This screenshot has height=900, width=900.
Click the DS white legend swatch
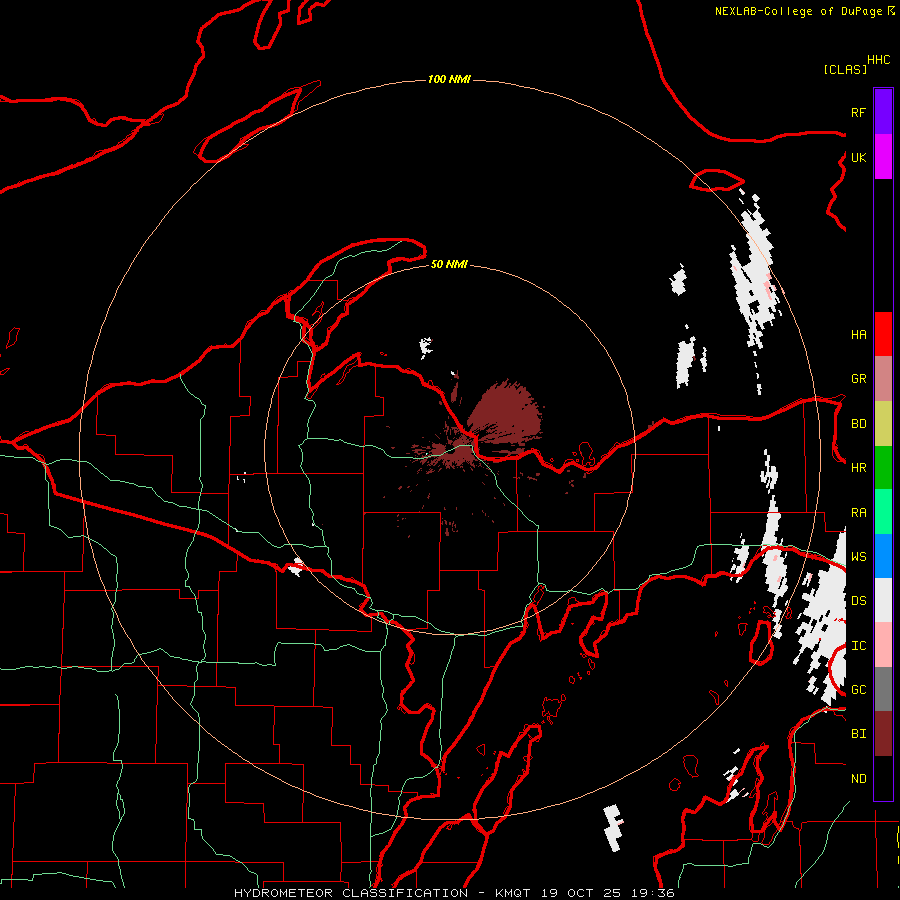[x=883, y=600]
